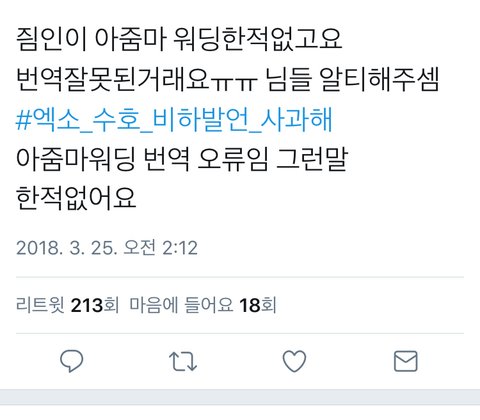Click gray divider bar below action icons
The image size is (480, 420).
240,397
